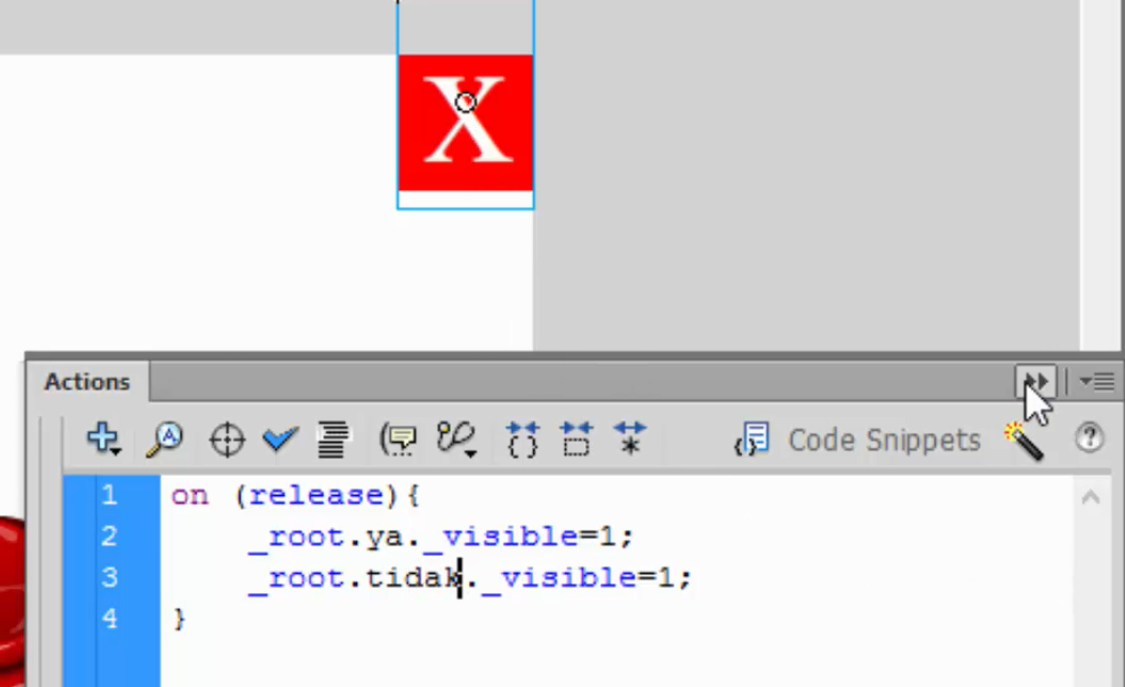This screenshot has width=1125, height=687.
Task: Auto format the script code
Action: 332,439
